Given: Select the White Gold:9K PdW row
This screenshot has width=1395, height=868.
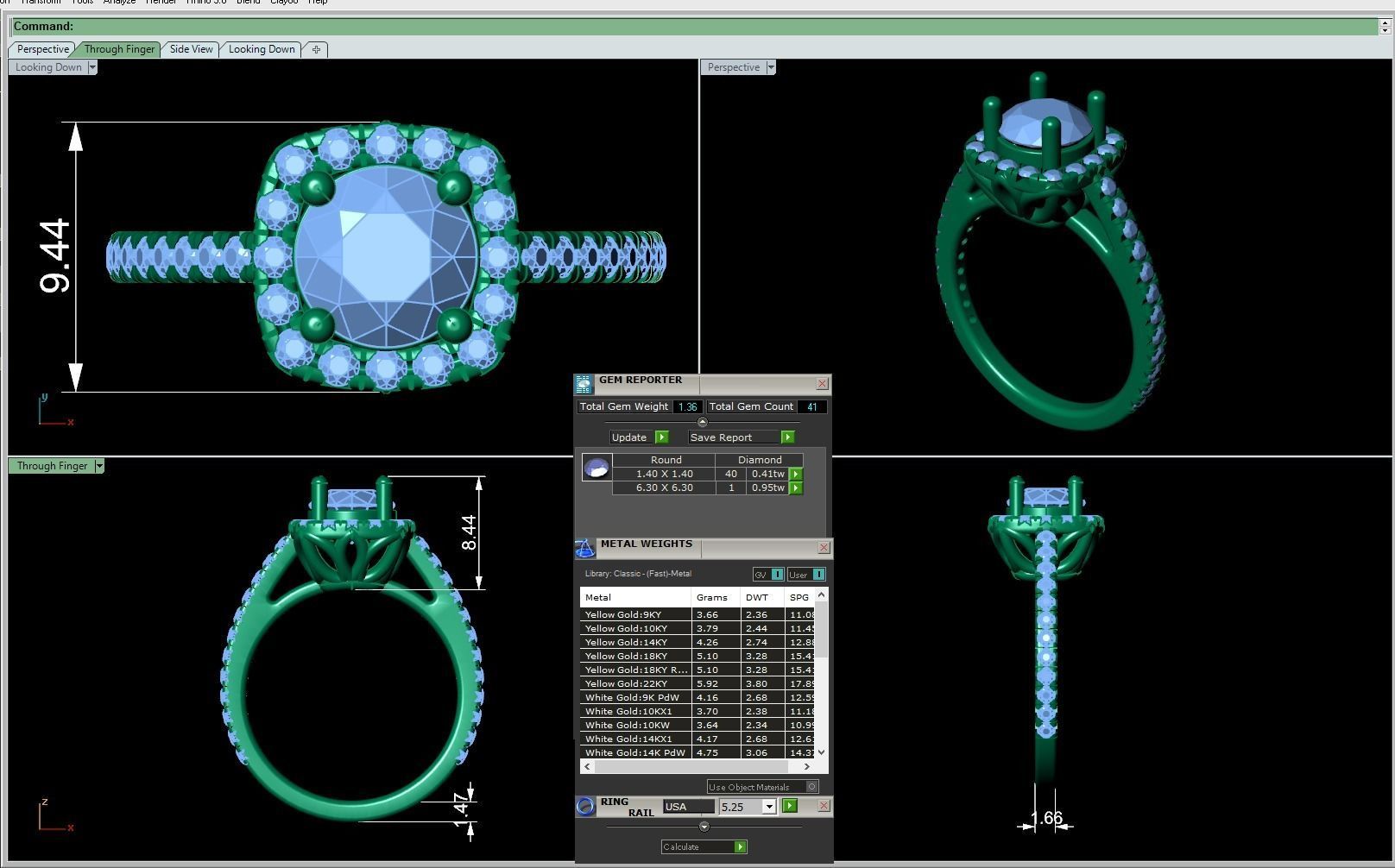Looking at the screenshot, I should pyautogui.click(x=697, y=698).
